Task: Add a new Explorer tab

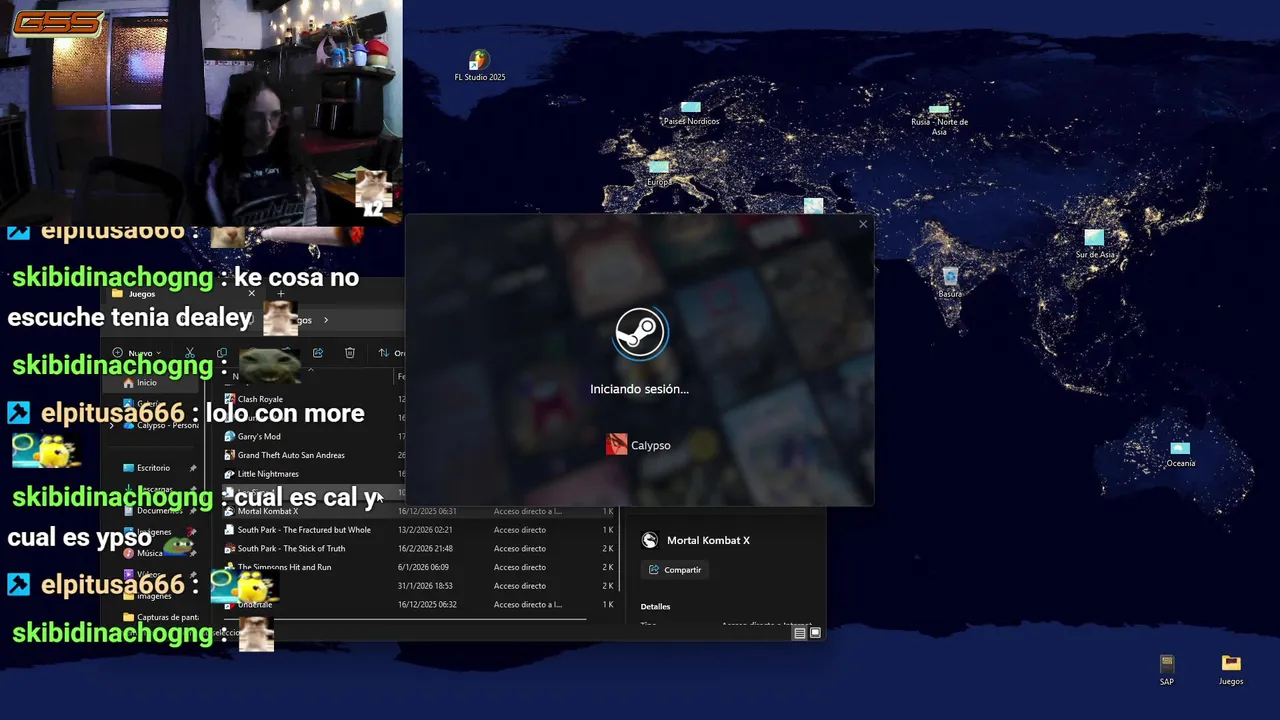Action: click(281, 294)
